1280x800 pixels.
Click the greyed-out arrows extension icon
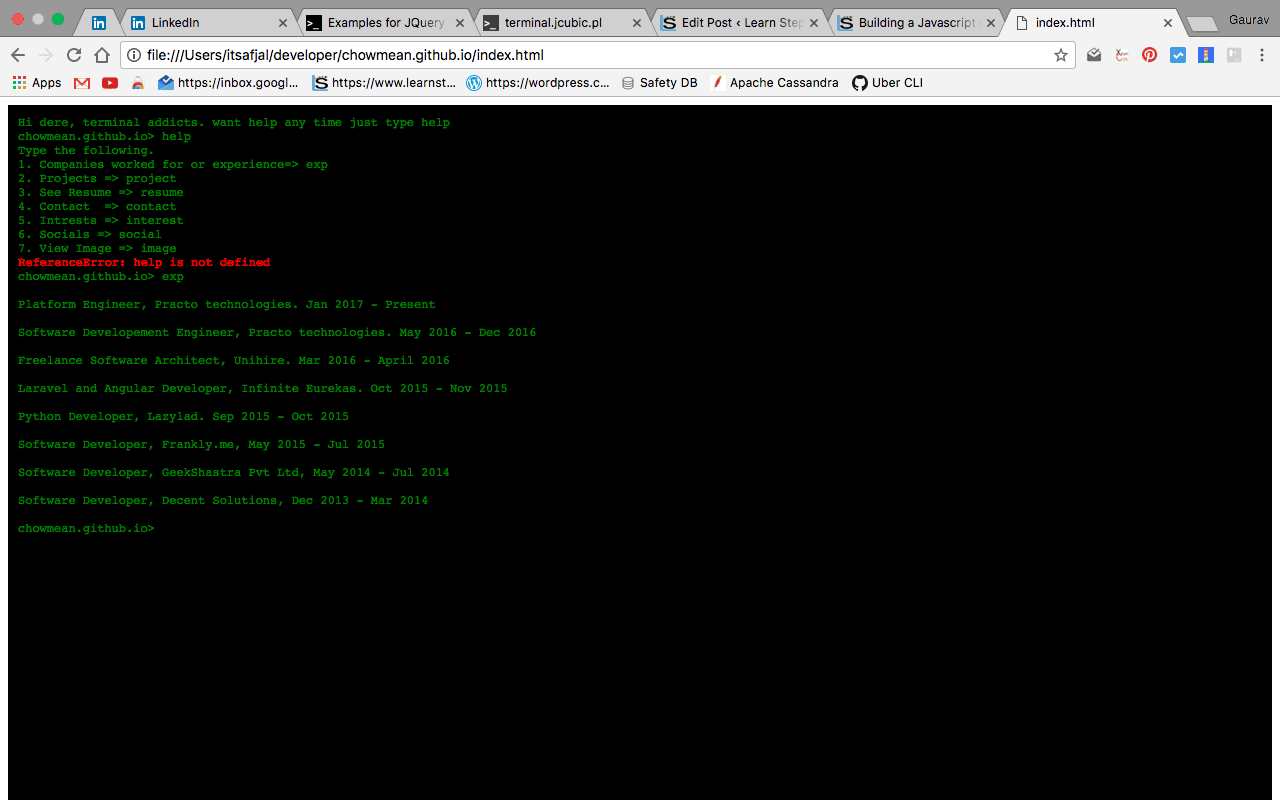coord(1234,55)
